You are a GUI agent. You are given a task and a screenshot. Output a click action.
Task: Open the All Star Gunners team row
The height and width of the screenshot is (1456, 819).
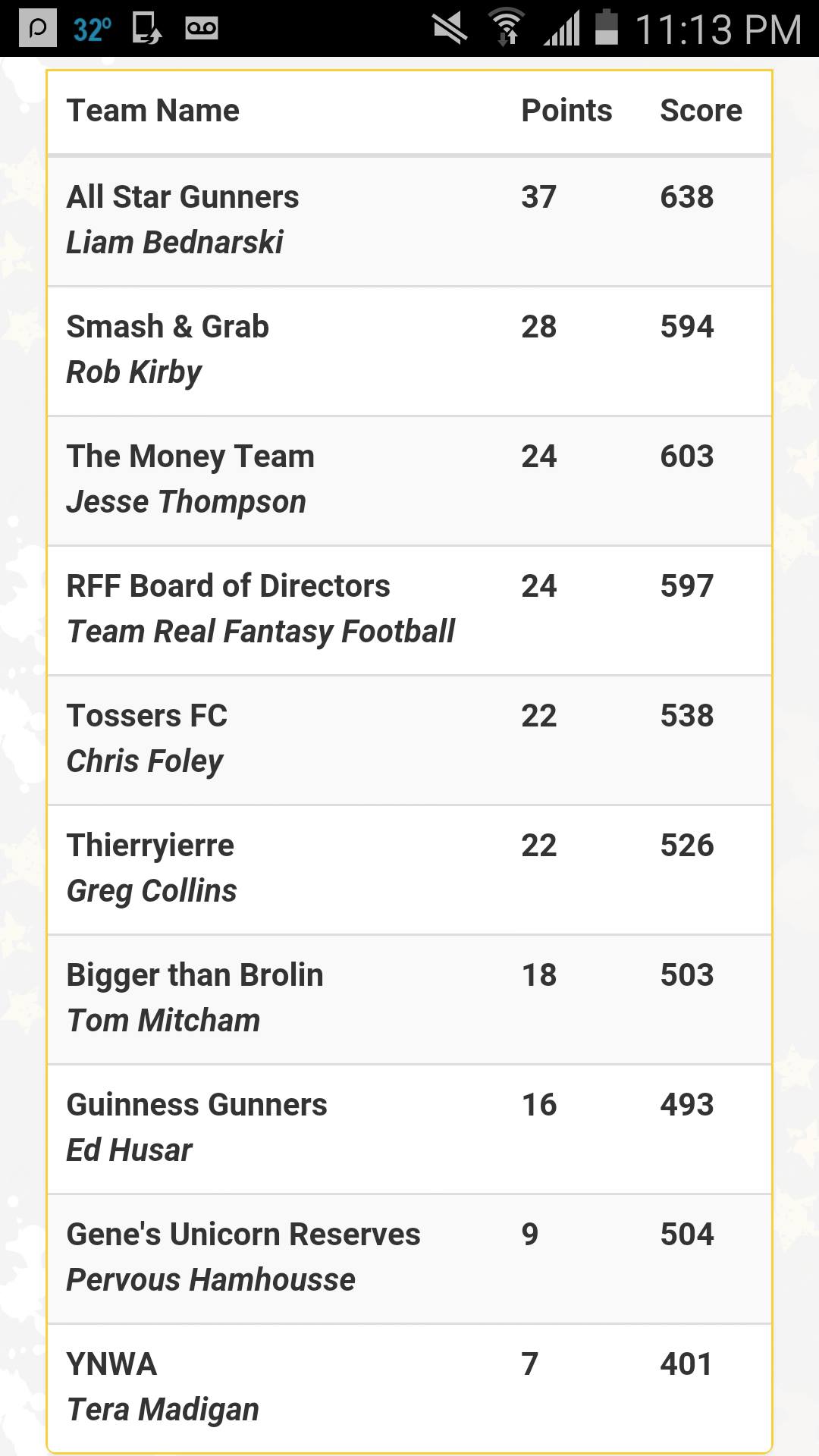click(409, 221)
